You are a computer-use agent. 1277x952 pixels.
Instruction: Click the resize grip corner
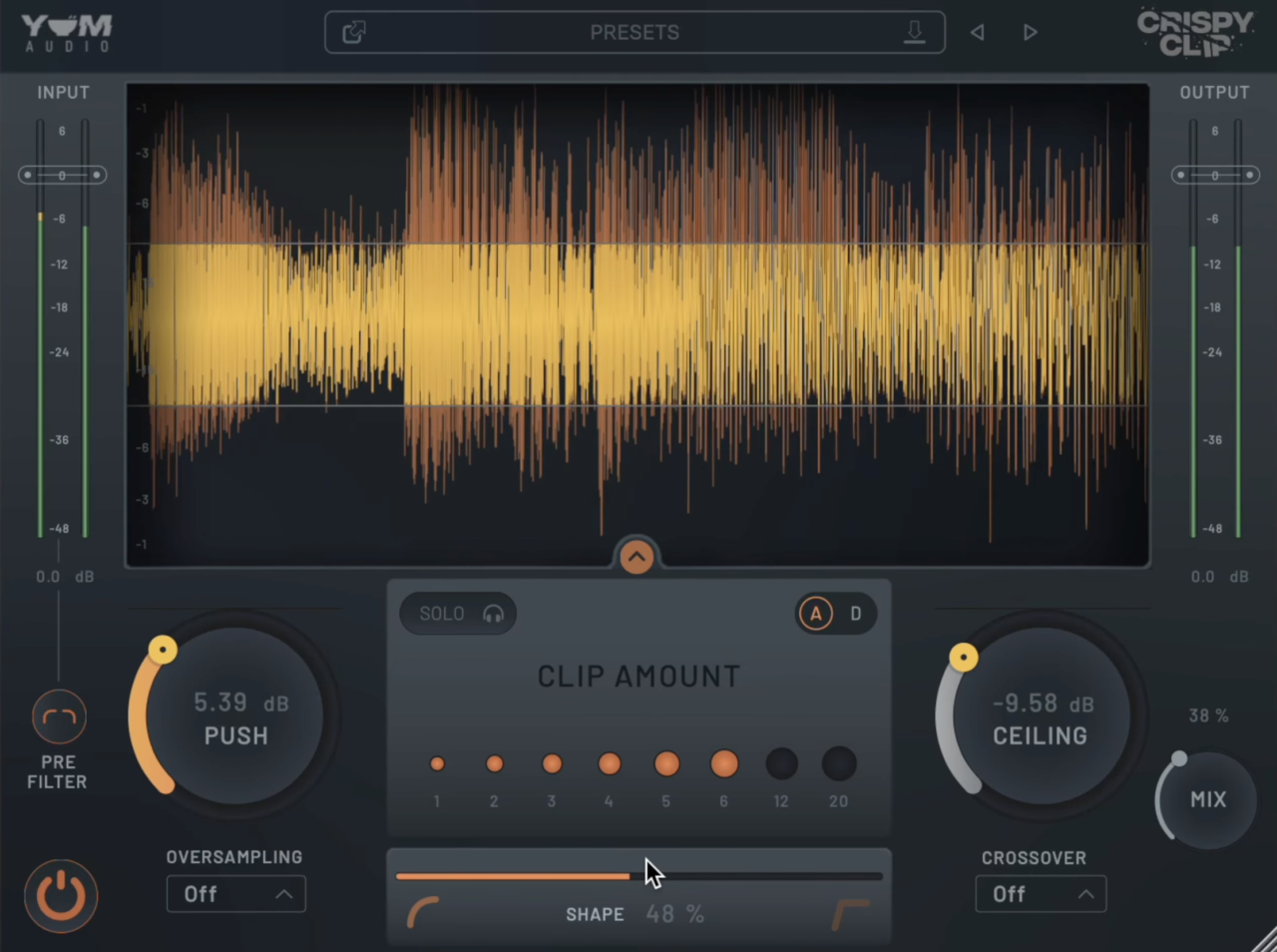tap(1263, 939)
